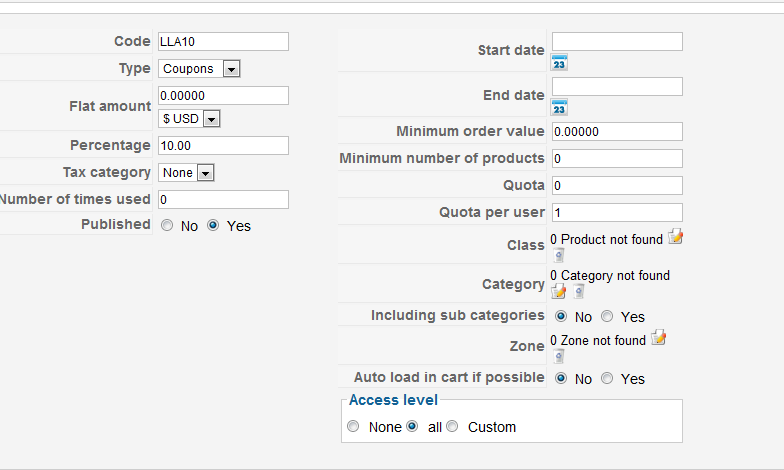Open the $ USD currency dropdown
784x470 pixels.
[190, 119]
